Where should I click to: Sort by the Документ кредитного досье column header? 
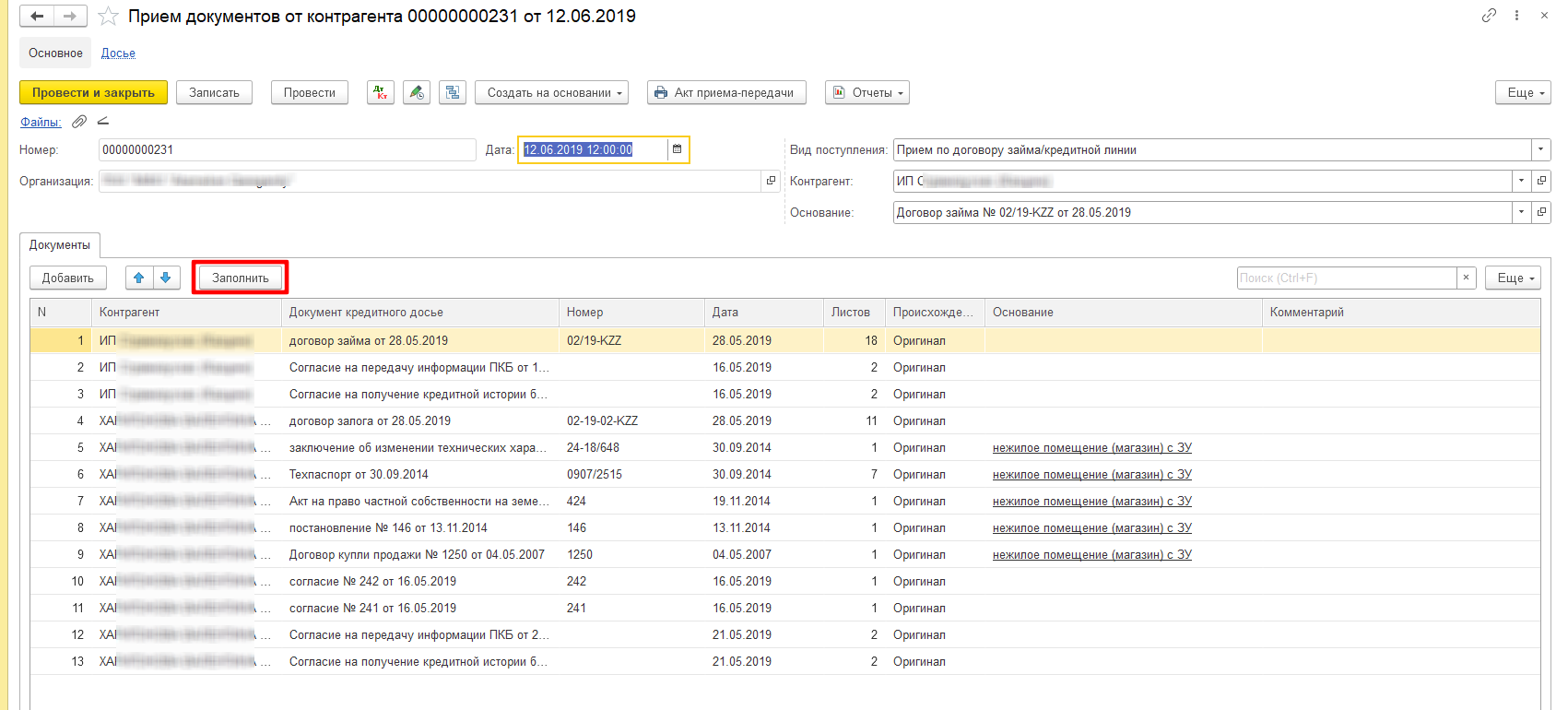419,313
